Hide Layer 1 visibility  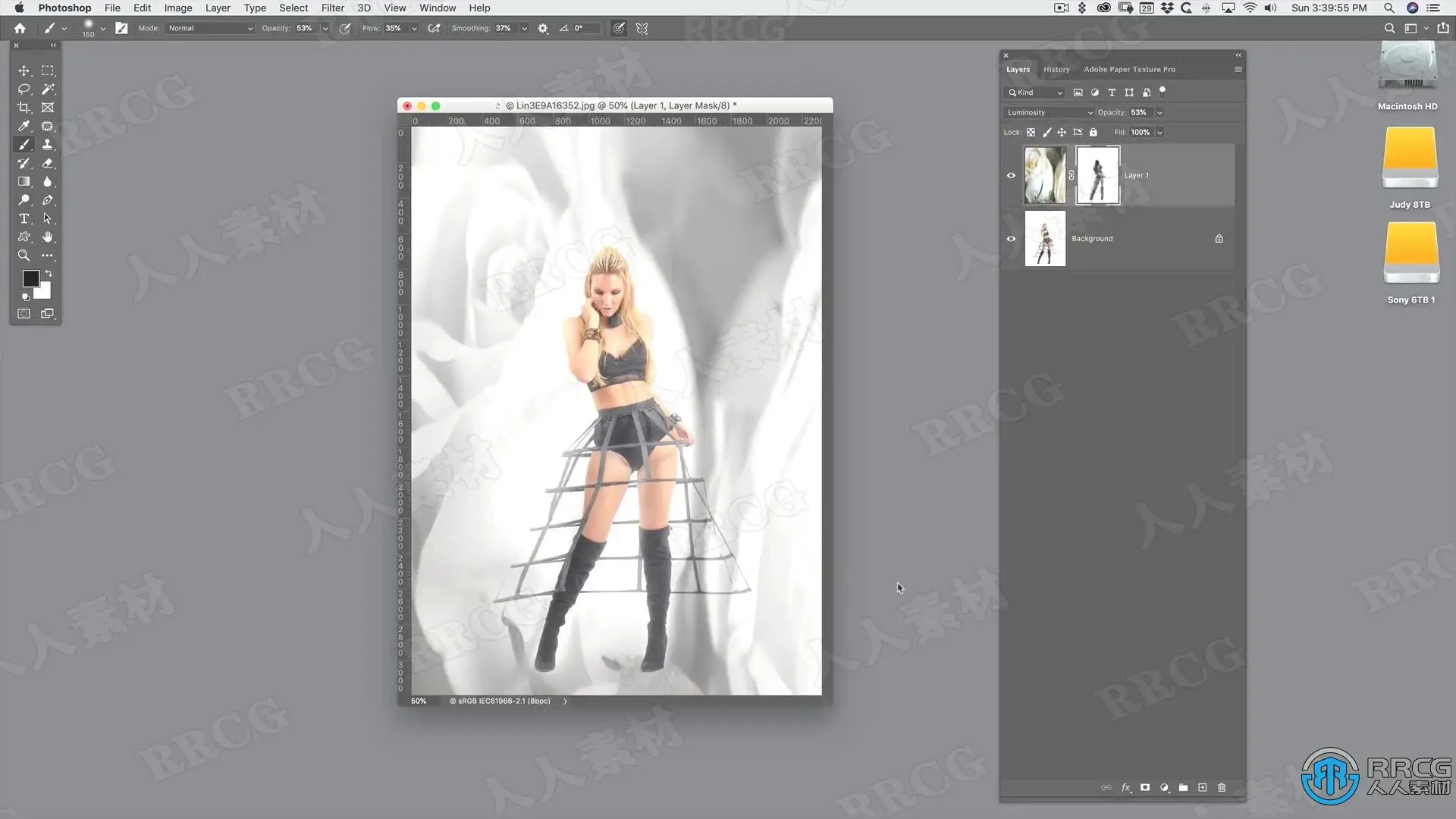tap(1011, 175)
